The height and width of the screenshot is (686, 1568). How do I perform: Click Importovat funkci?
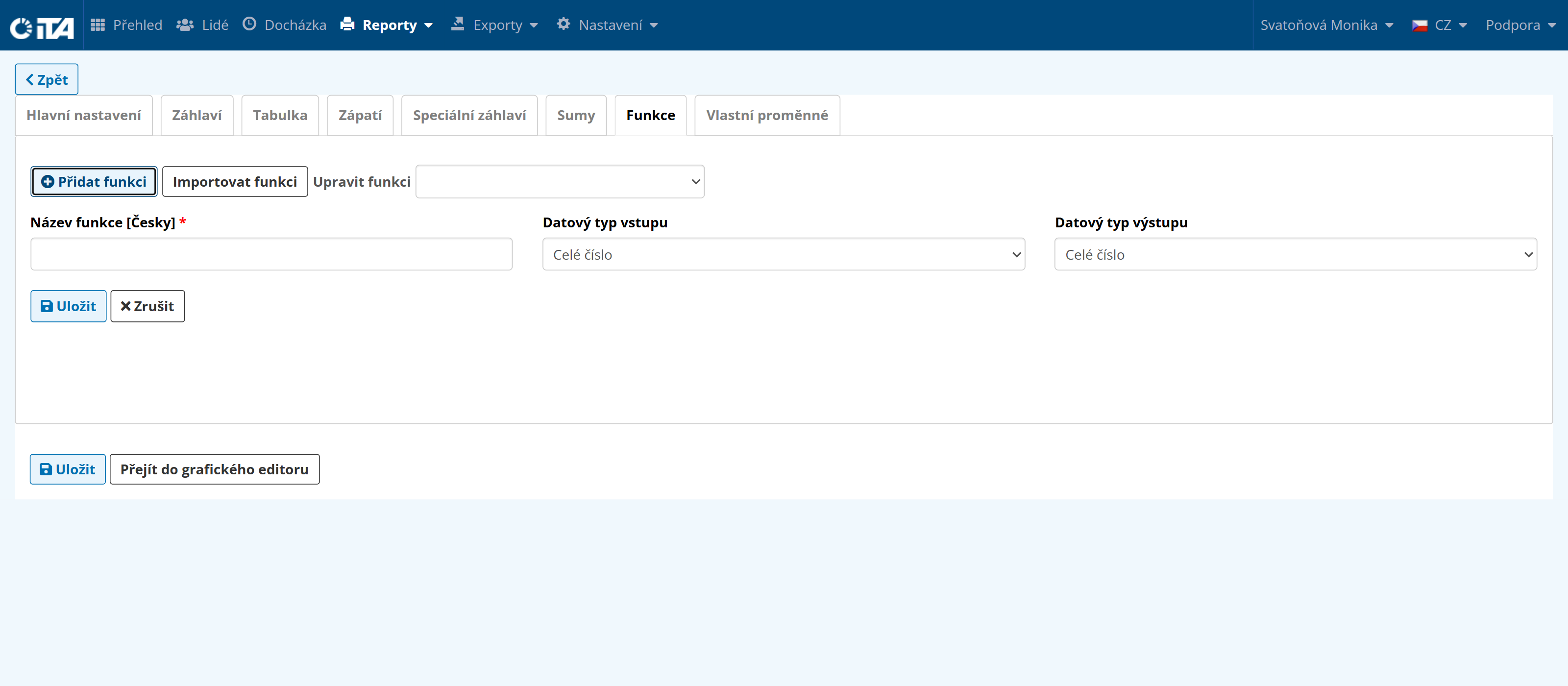click(x=235, y=181)
